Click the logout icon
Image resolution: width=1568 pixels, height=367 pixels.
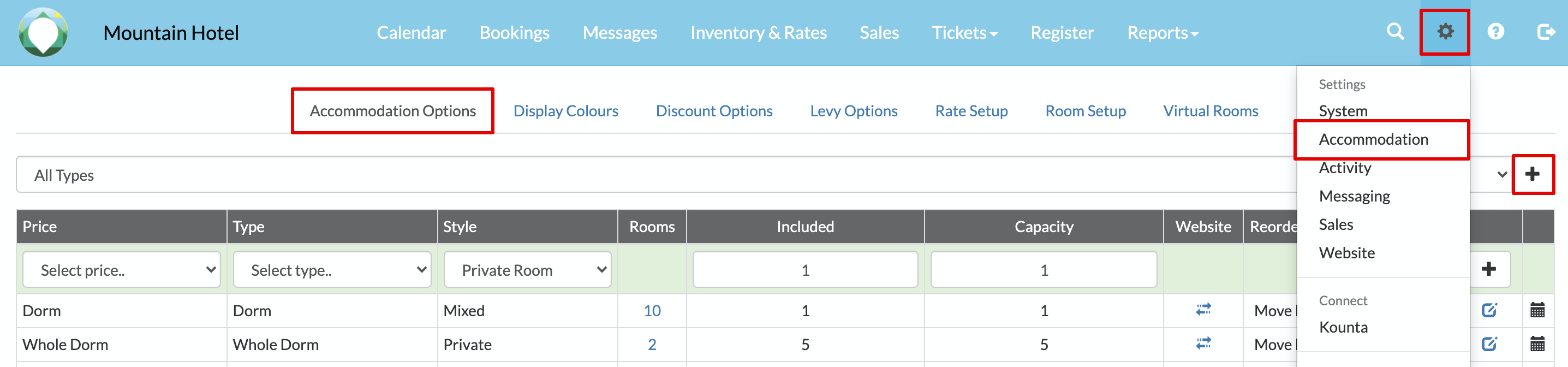1545,32
